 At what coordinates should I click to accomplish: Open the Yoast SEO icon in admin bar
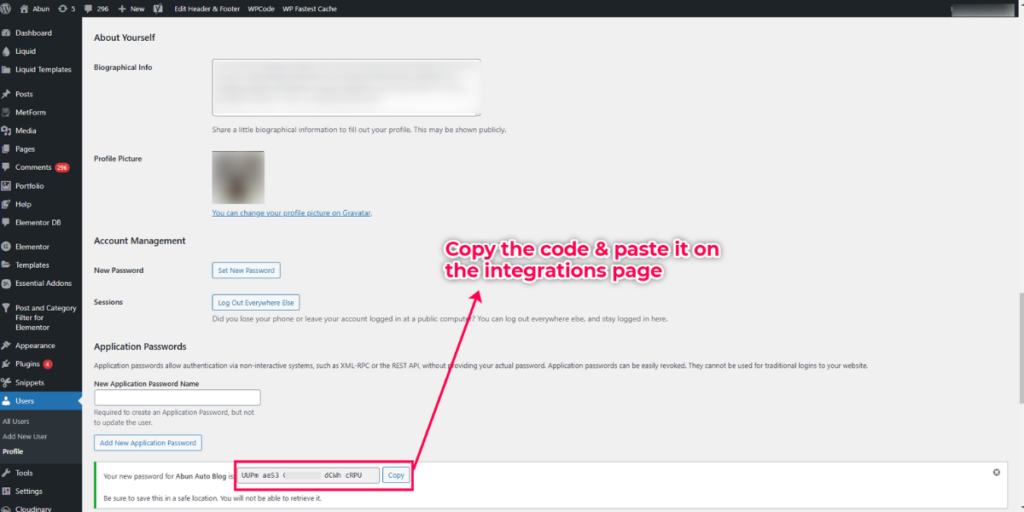tap(158, 9)
